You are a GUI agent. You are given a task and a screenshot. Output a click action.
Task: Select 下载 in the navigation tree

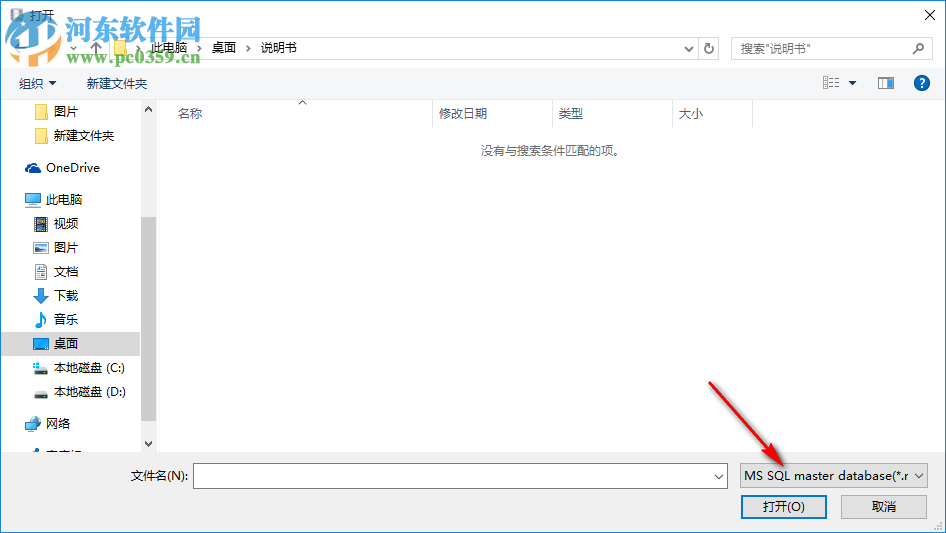(66, 296)
